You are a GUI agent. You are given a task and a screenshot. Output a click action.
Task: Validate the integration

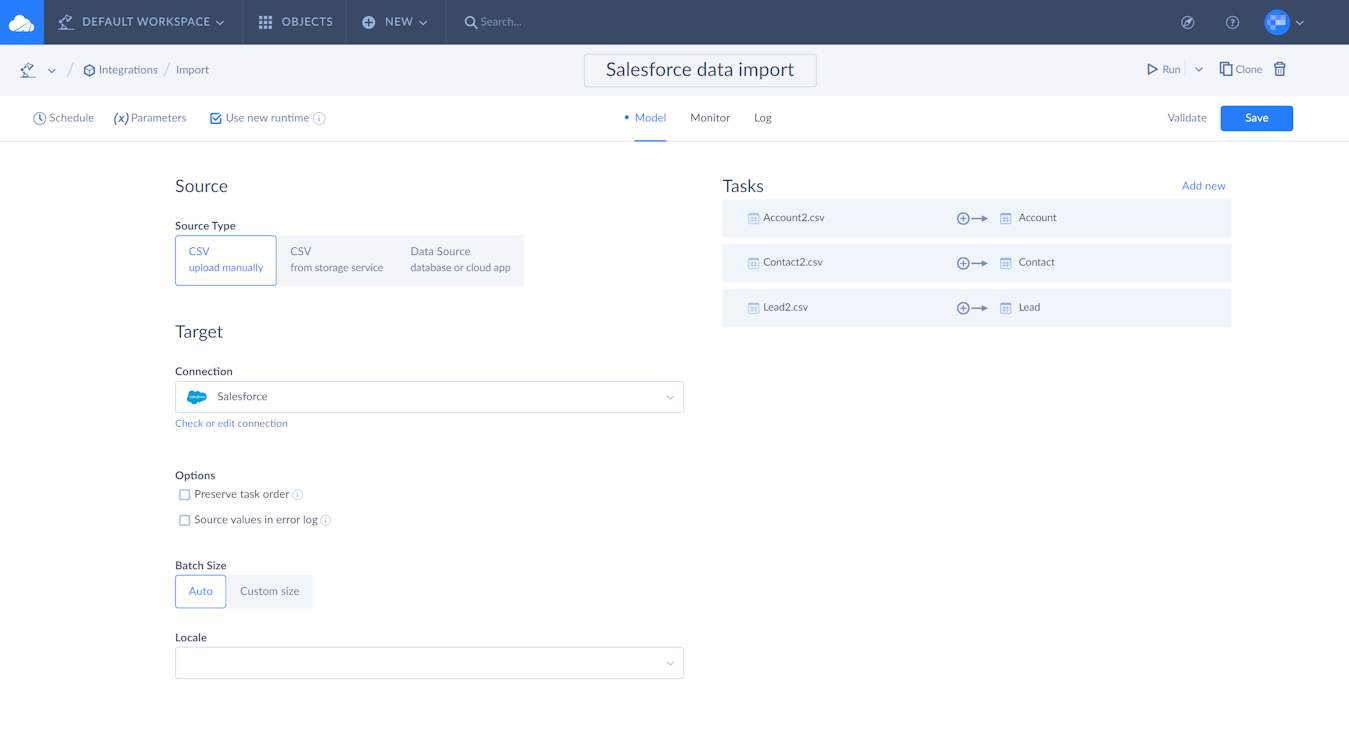click(x=1187, y=118)
